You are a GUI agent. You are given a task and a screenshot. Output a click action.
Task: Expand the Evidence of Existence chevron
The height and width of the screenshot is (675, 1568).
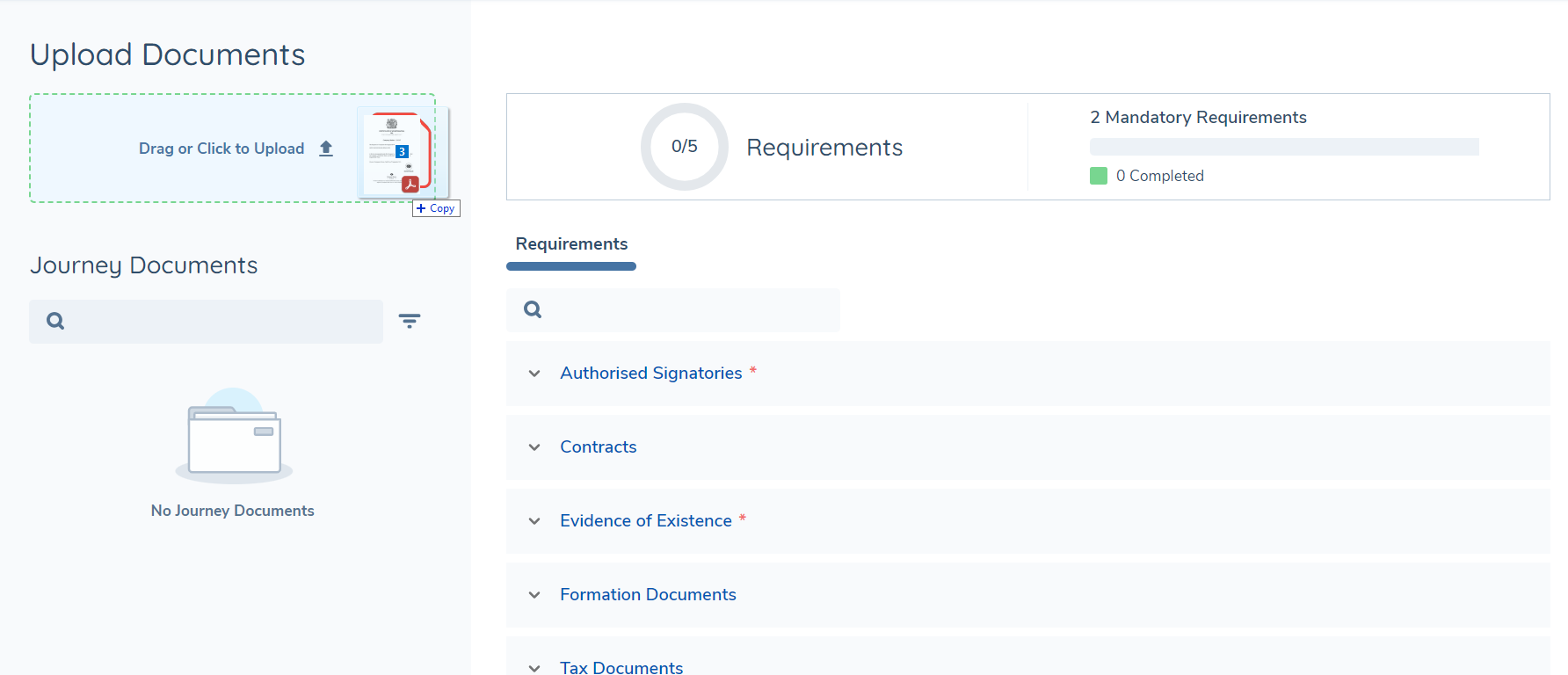534,521
